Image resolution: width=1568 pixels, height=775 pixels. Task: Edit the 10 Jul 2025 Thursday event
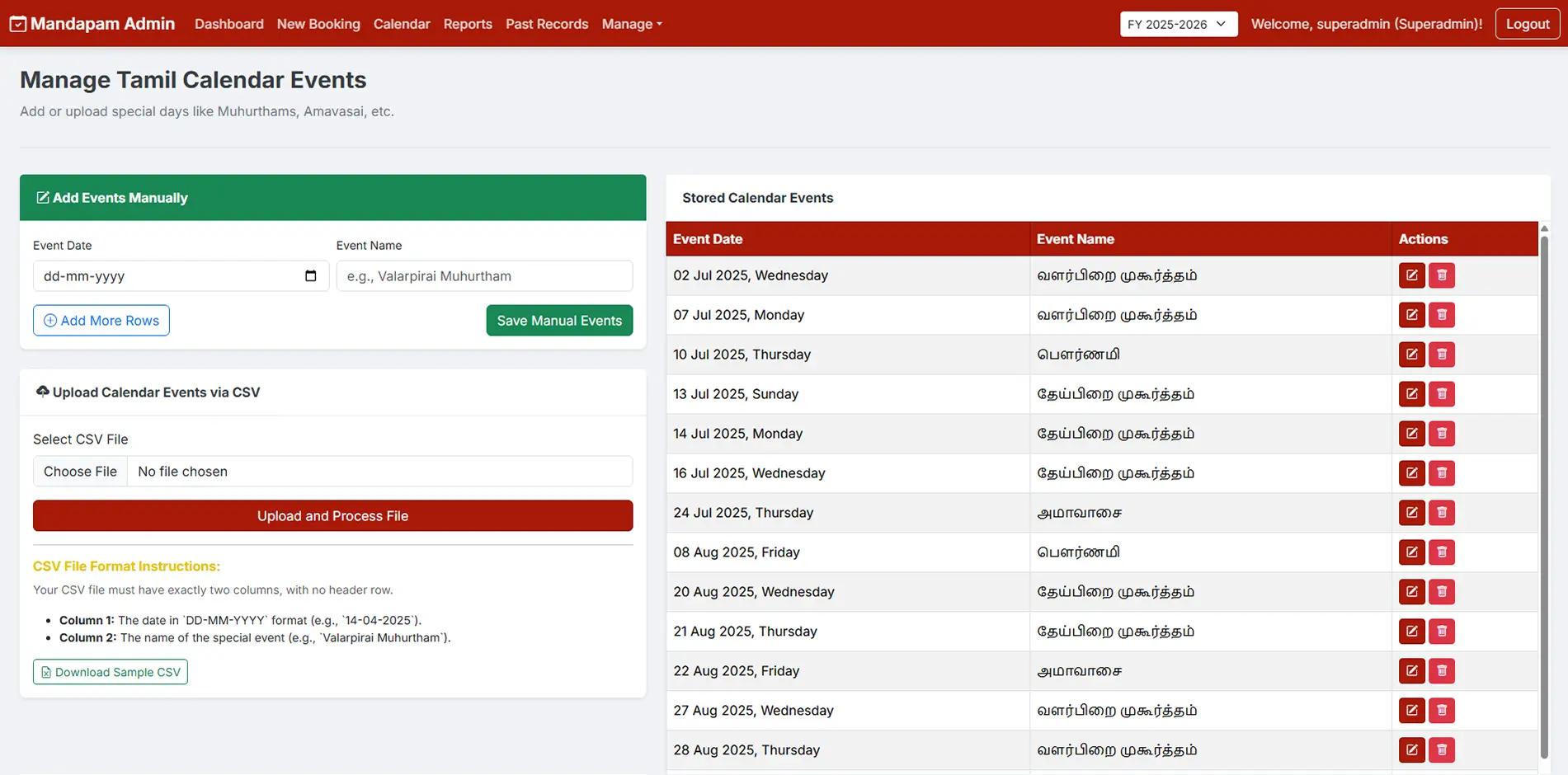[x=1411, y=355]
